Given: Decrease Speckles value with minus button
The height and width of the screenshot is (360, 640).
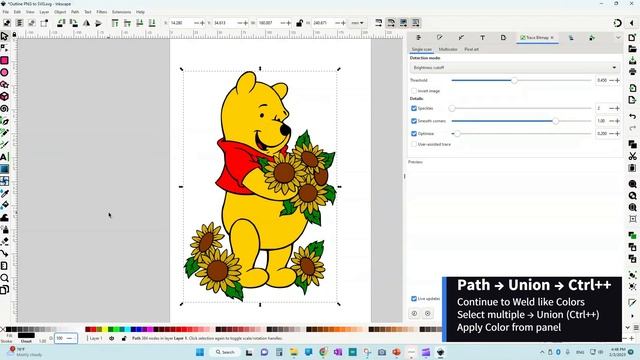Looking at the screenshot, I should coord(611,108).
